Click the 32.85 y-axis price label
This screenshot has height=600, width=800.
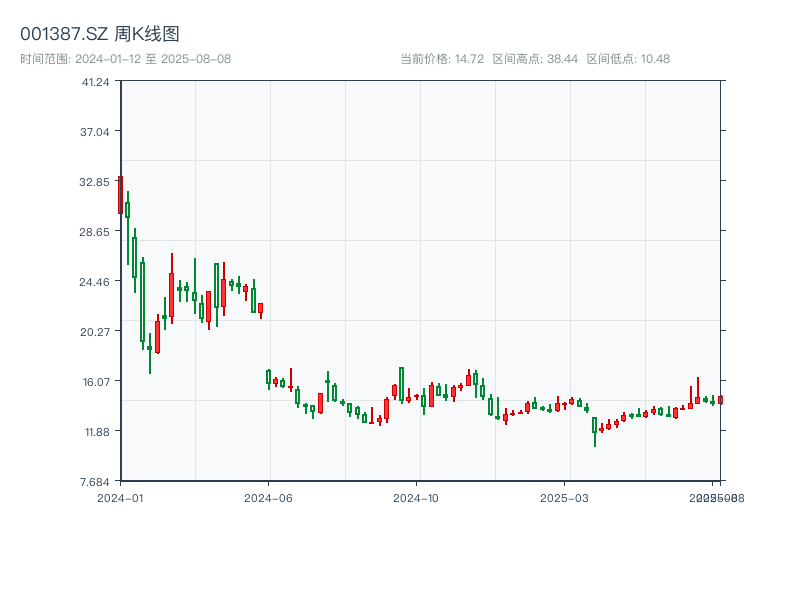(x=96, y=182)
